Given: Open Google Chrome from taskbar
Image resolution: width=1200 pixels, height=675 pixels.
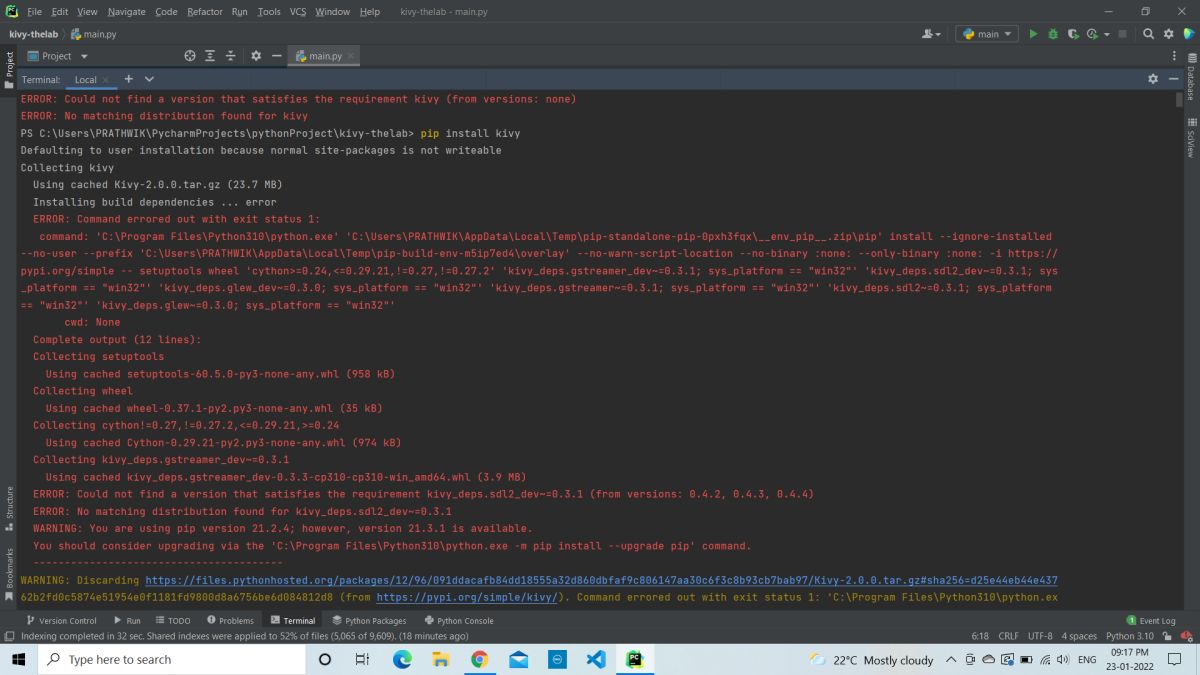Looking at the screenshot, I should pos(479,660).
